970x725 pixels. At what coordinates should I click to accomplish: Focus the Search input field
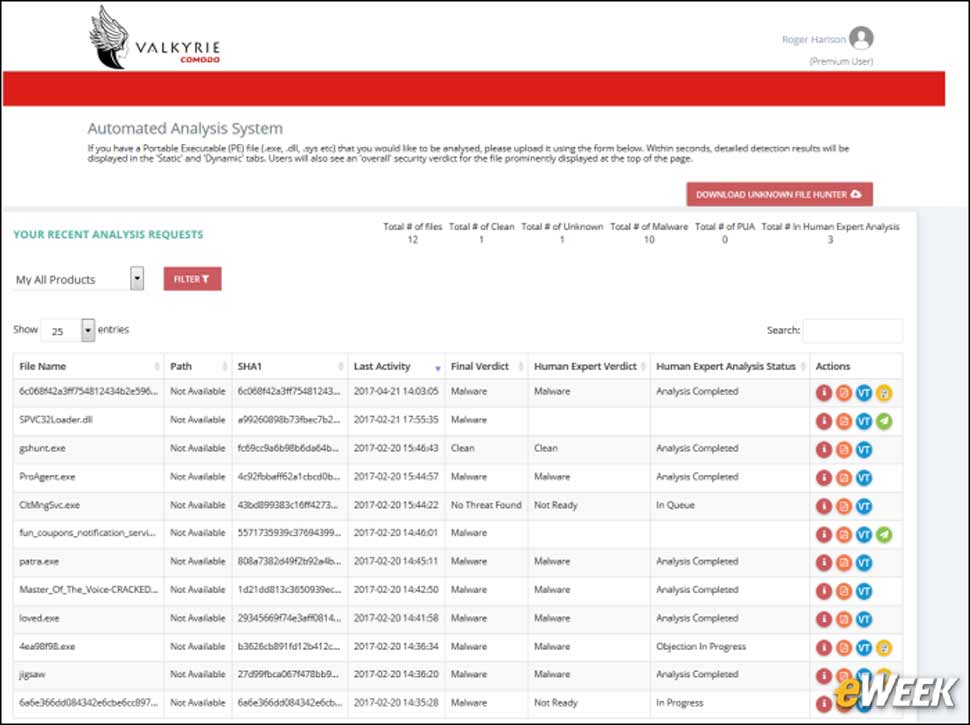pyautogui.click(x=852, y=330)
